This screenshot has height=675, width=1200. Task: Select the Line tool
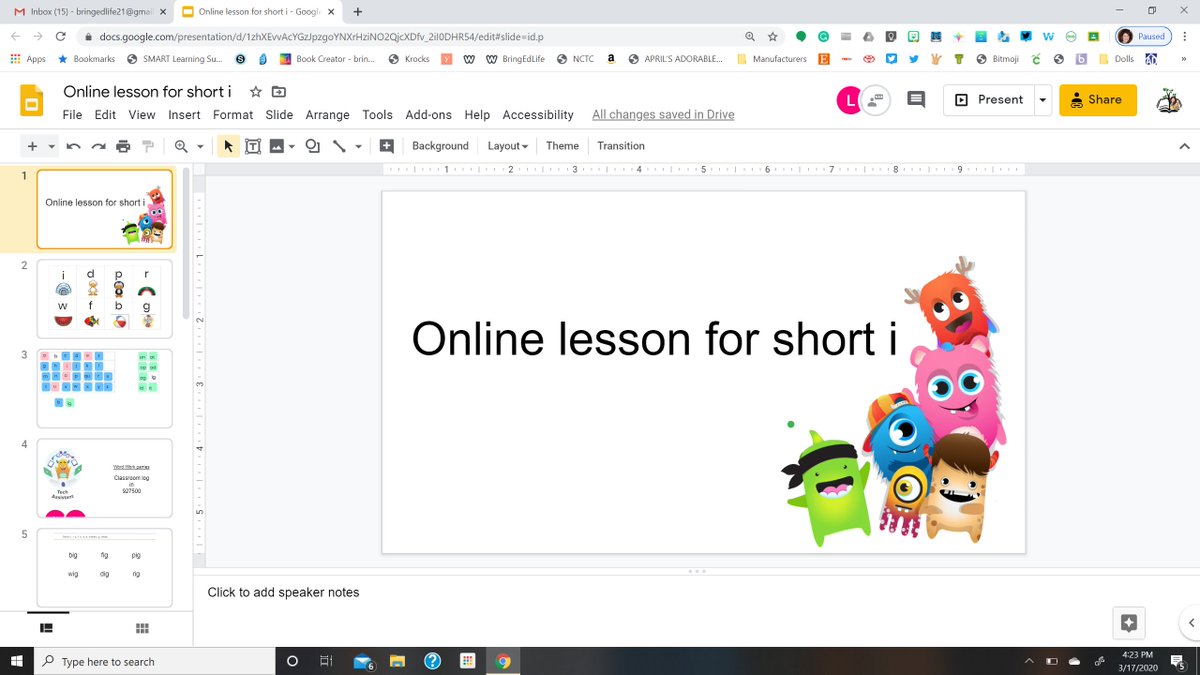pos(339,146)
